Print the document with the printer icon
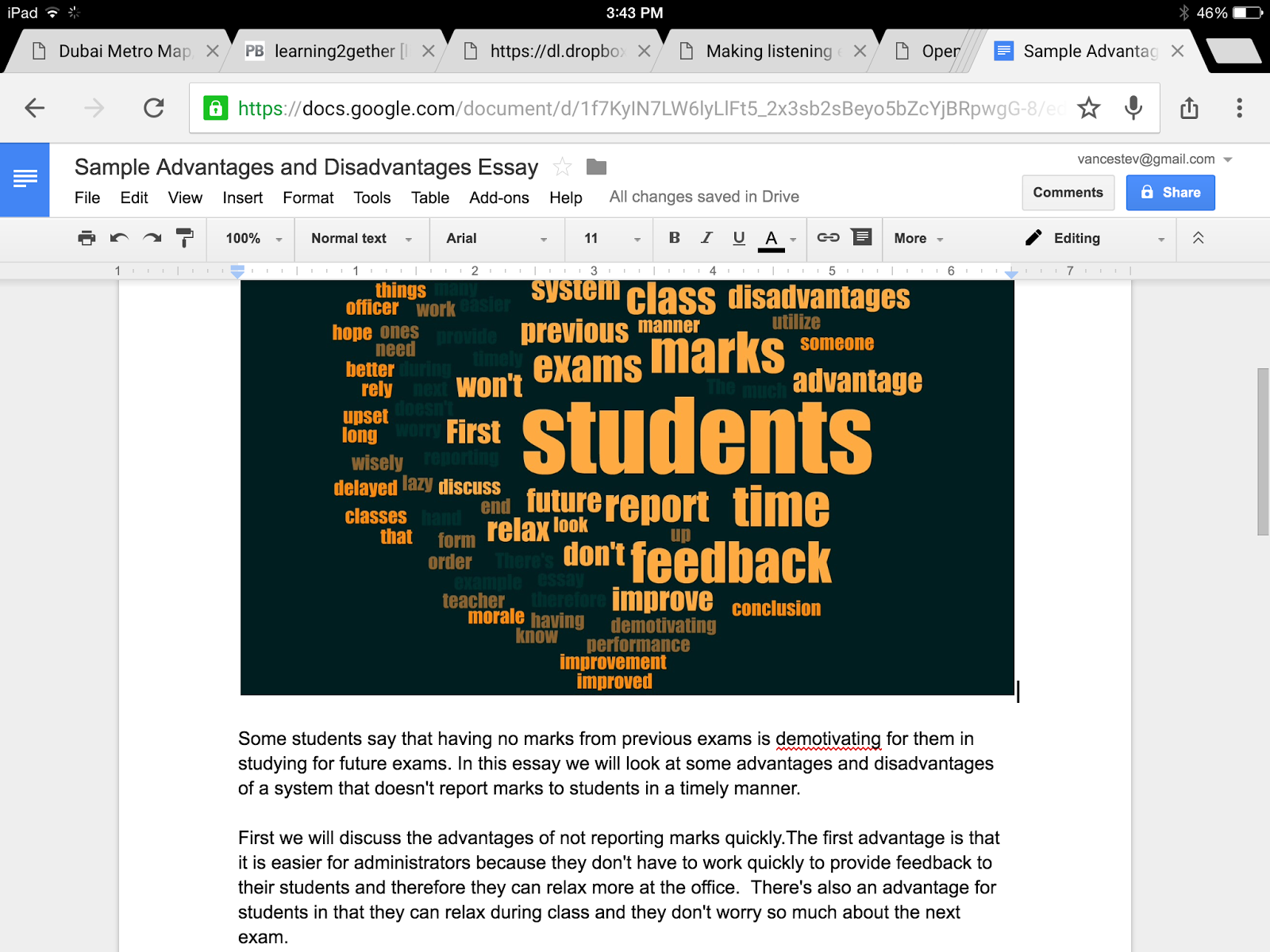The height and width of the screenshot is (952, 1270). point(87,238)
